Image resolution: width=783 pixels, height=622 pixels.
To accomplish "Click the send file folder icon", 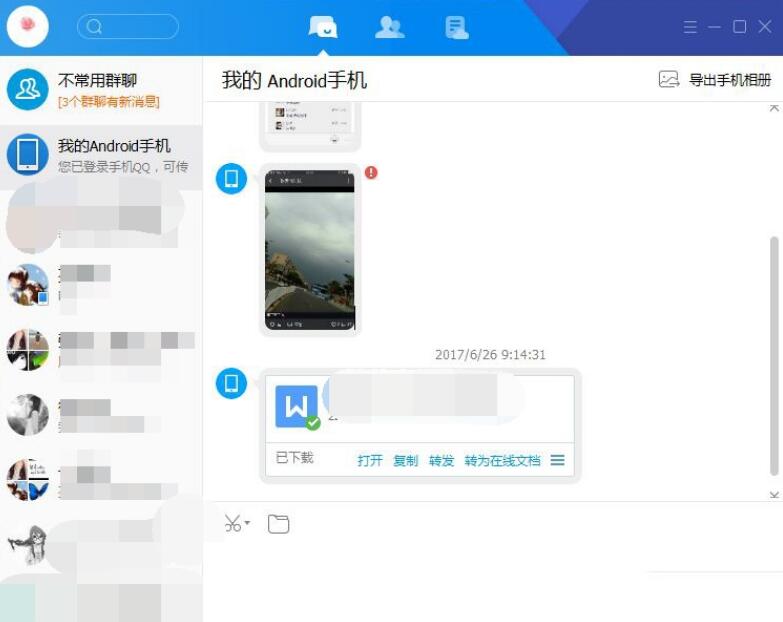I will (x=278, y=524).
